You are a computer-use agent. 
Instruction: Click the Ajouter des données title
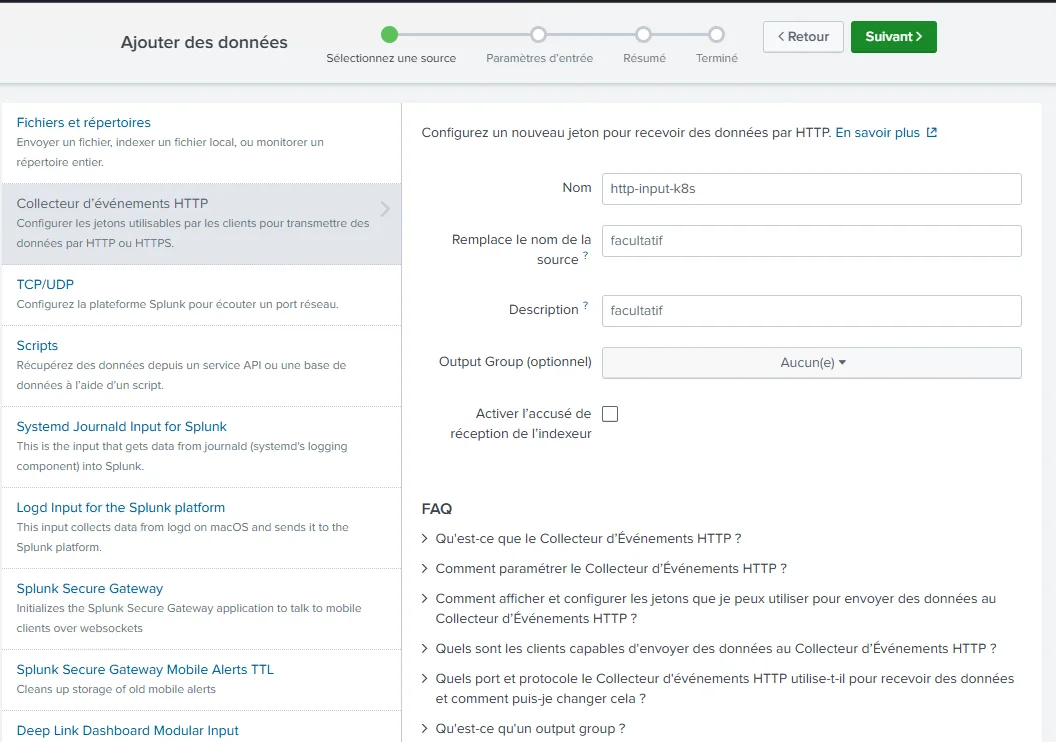pyautogui.click(x=204, y=42)
